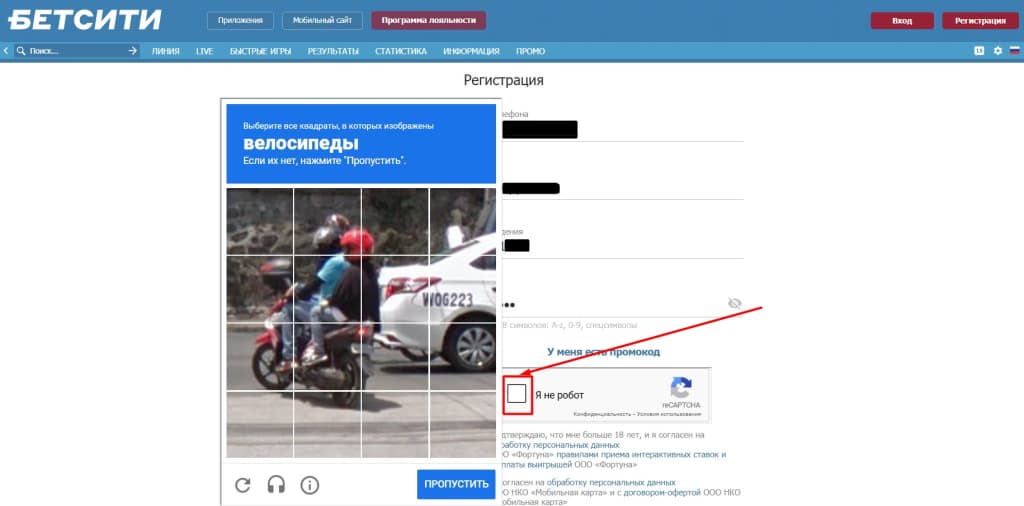Submit search with the arrow icon

click(x=133, y=51)
